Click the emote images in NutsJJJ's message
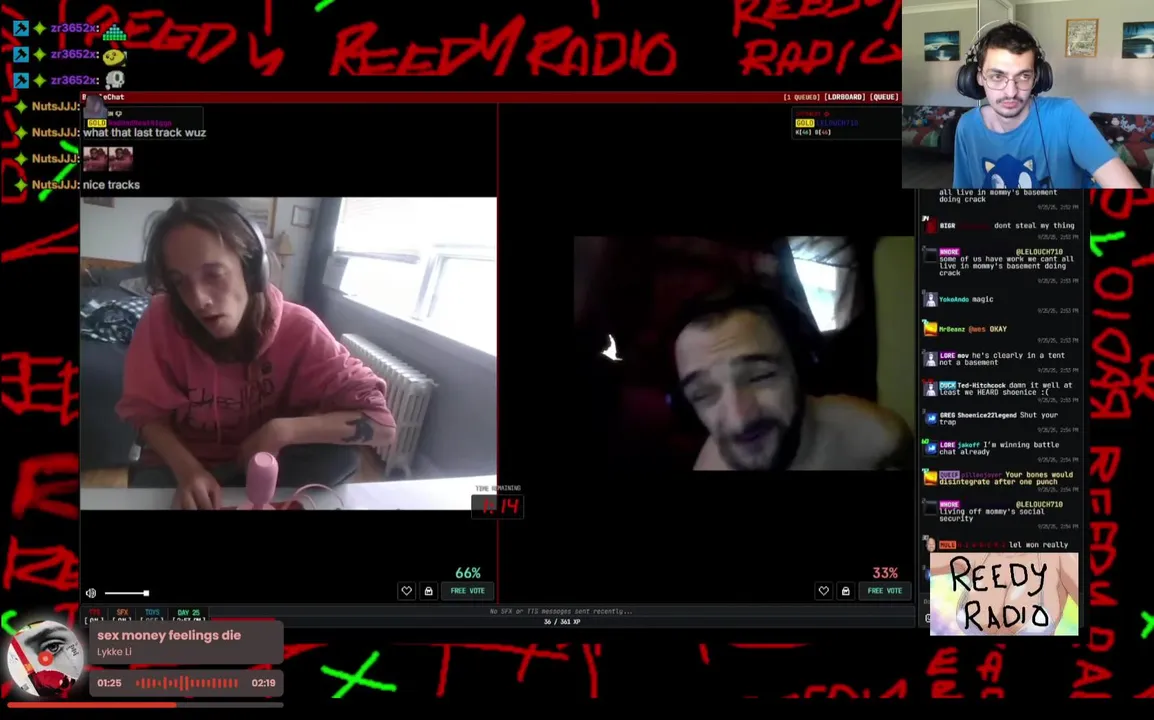The height and width of the screenshot is (720, 1154). 107,158
